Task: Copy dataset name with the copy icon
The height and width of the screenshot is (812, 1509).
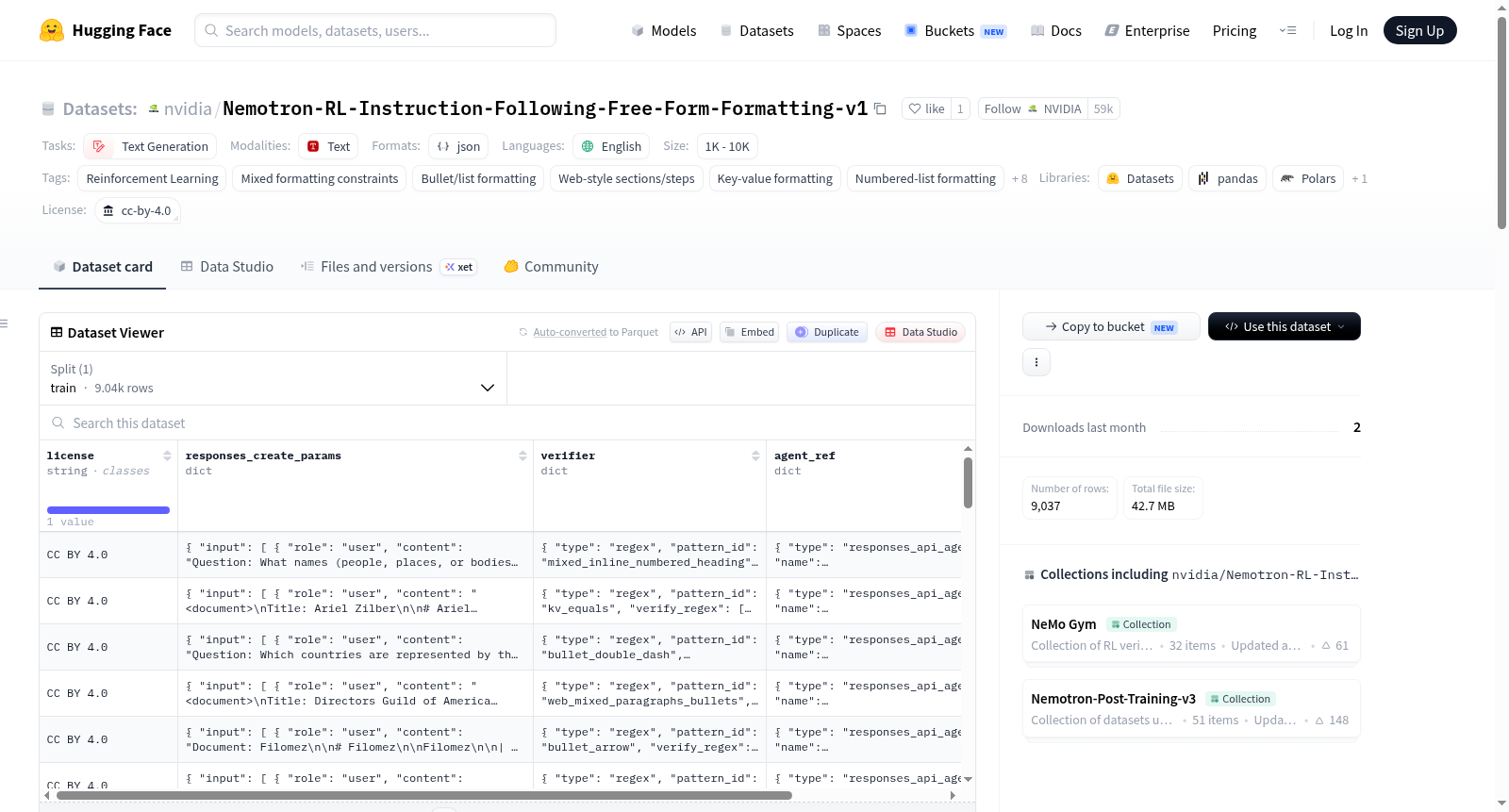Action: (x=880, y=108)
